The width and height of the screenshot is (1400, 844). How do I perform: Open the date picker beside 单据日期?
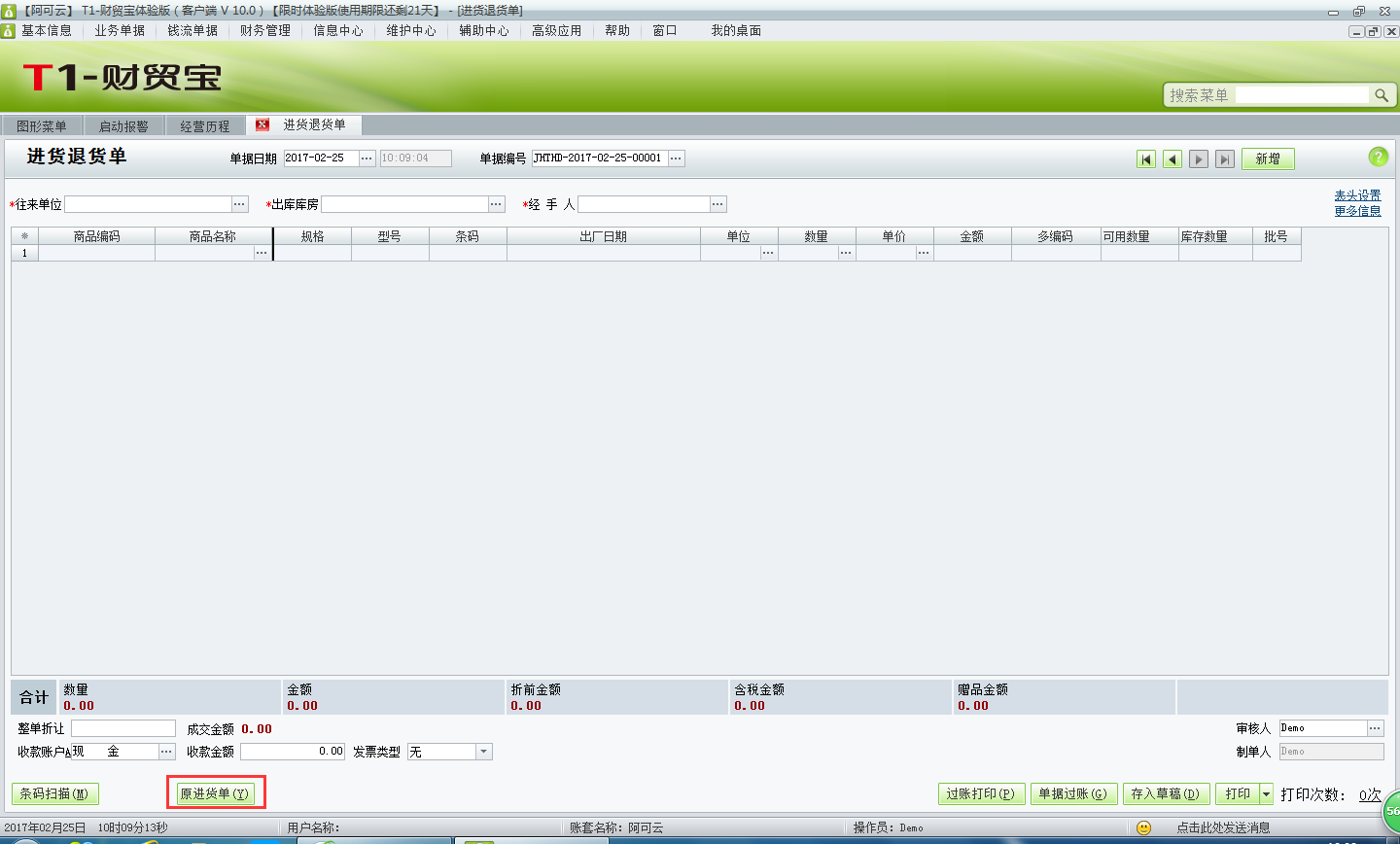[367, 158]
